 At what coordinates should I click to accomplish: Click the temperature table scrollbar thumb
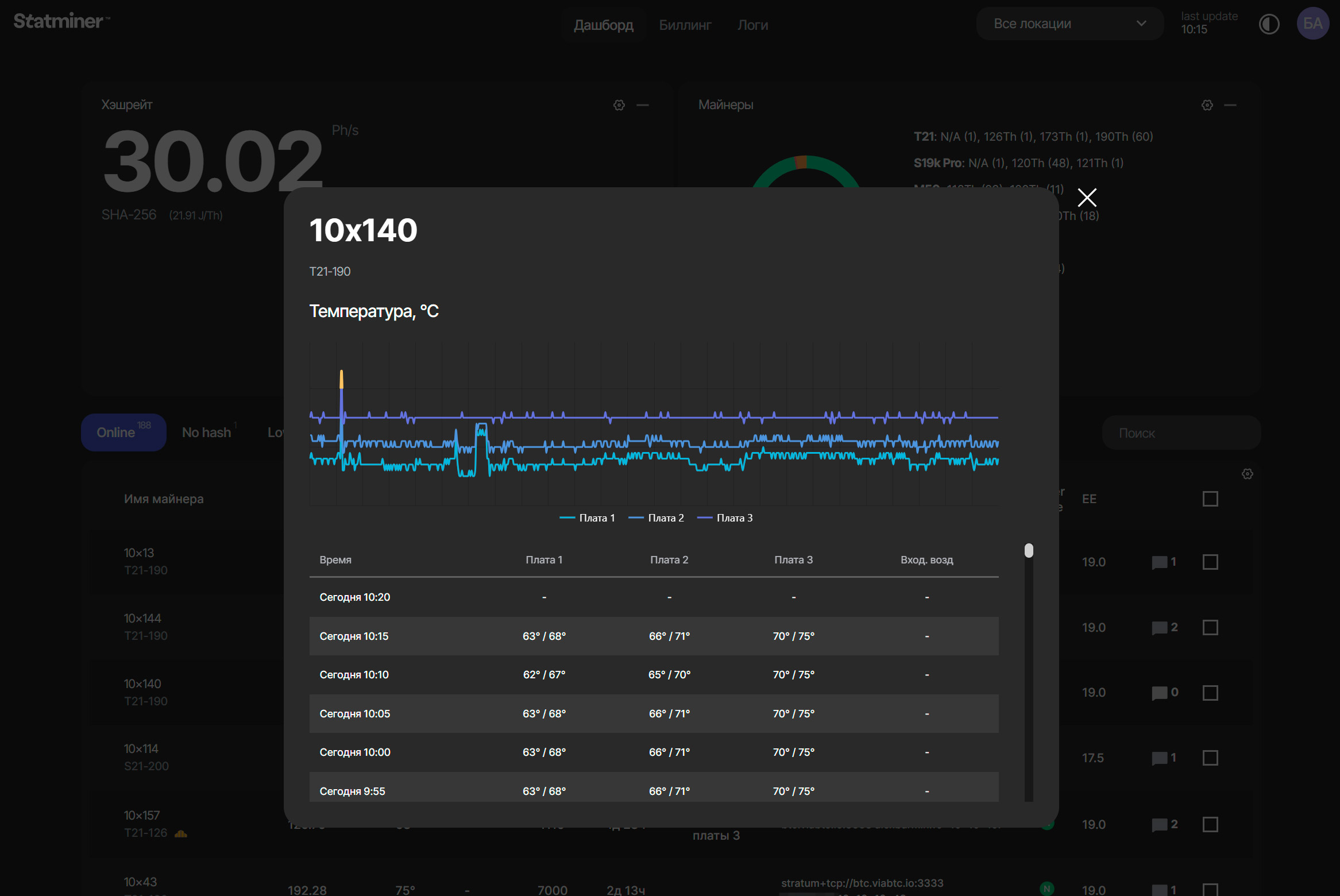pos(1029,551)
